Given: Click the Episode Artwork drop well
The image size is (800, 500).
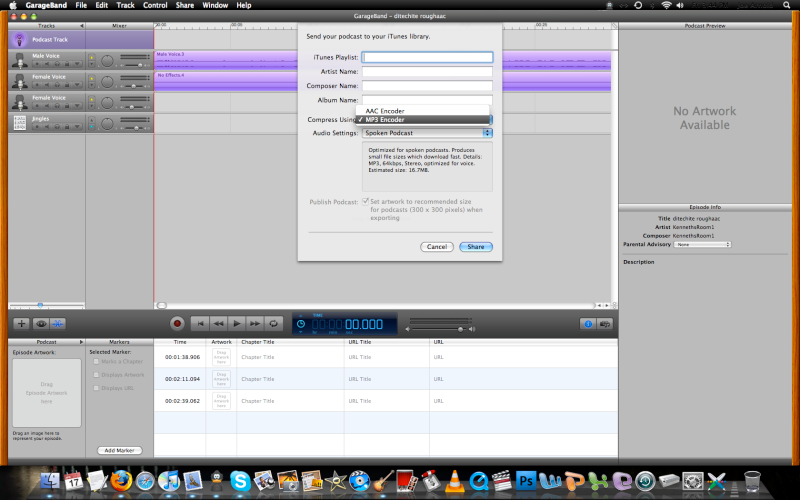Looking at the screenshot, I should [46, 392].
